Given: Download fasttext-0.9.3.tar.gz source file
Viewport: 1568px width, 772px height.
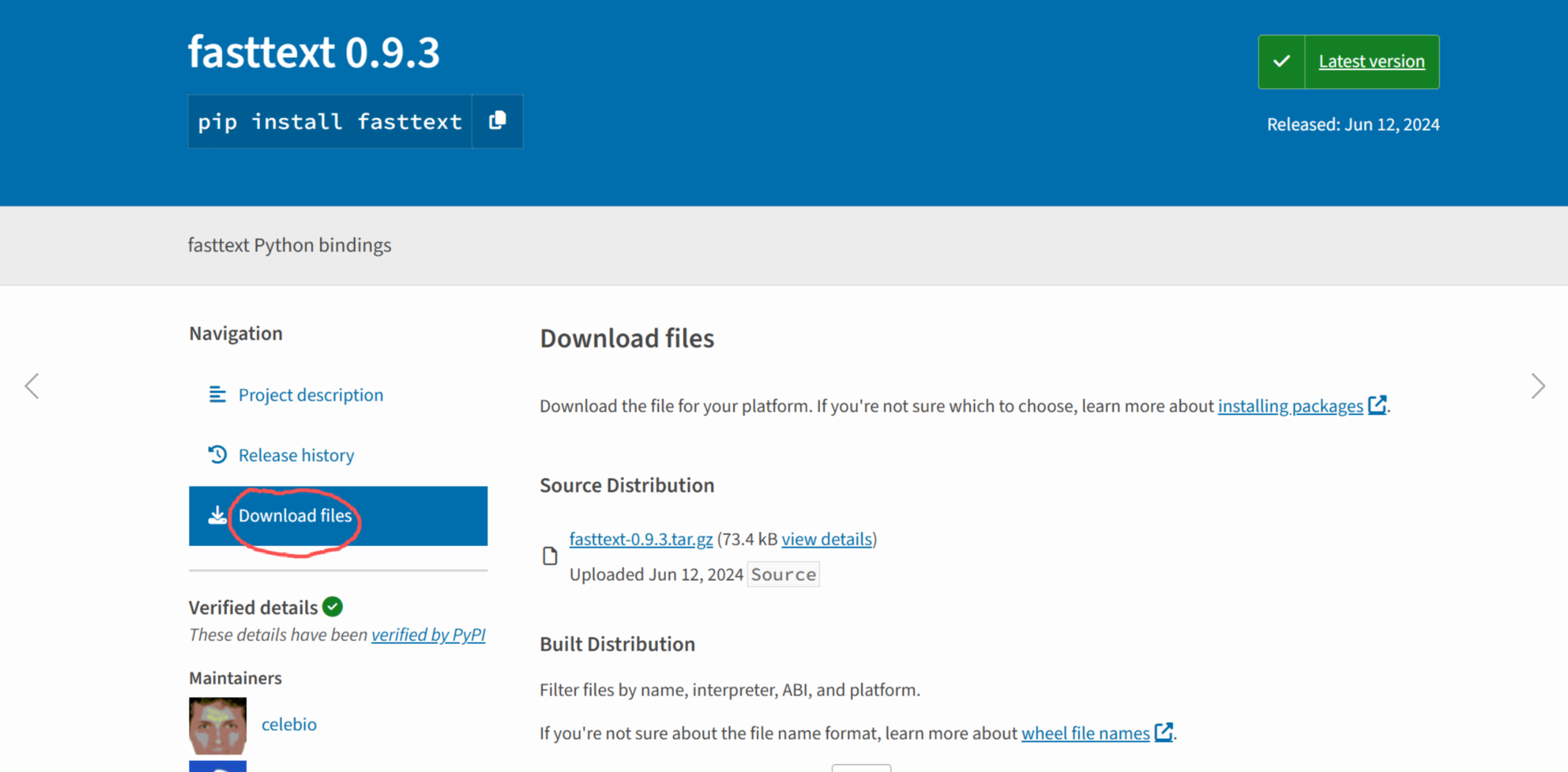Looking at the screenshot, I should click(640, 539).
